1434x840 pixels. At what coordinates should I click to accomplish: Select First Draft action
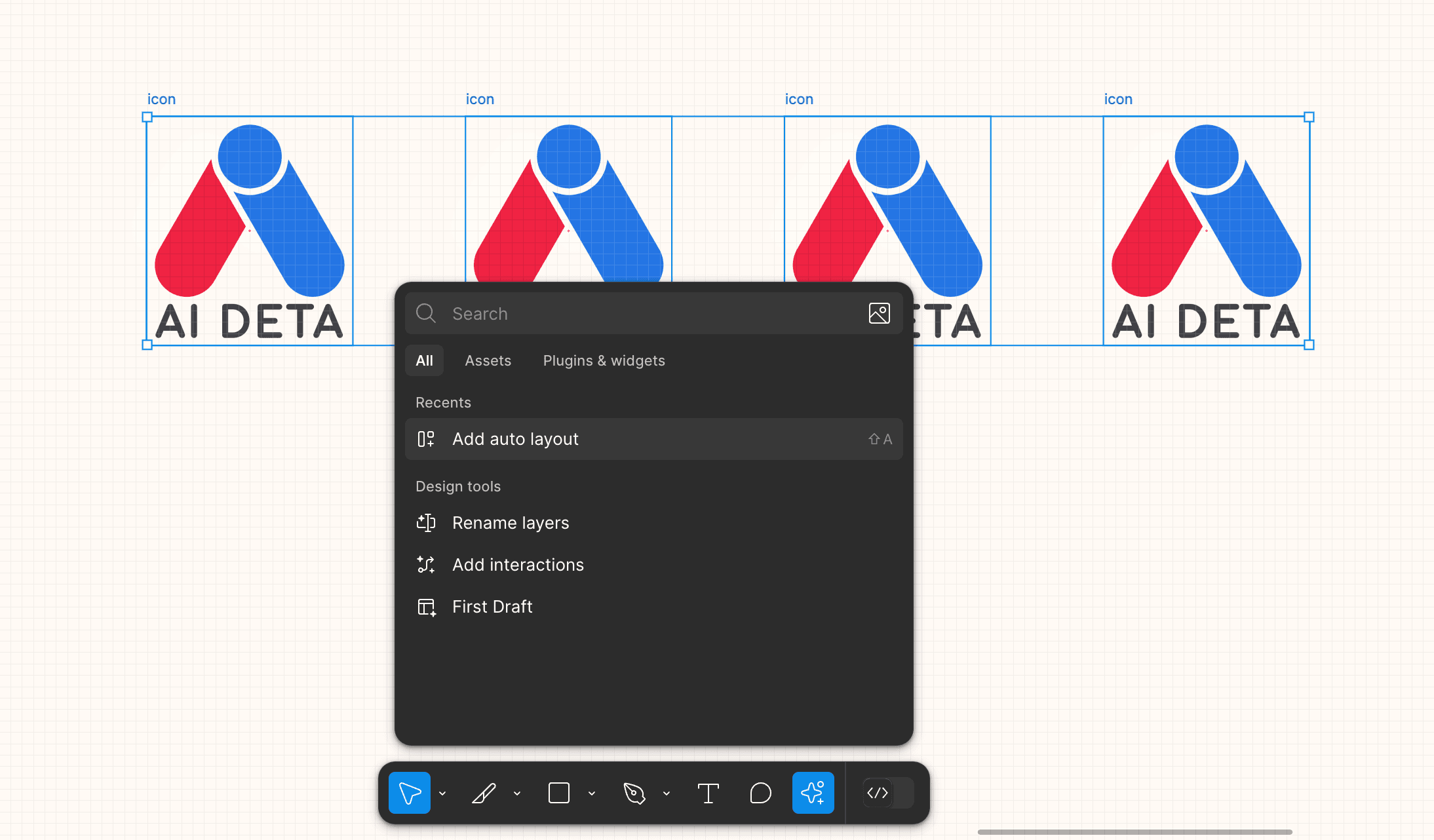point(654,607)
